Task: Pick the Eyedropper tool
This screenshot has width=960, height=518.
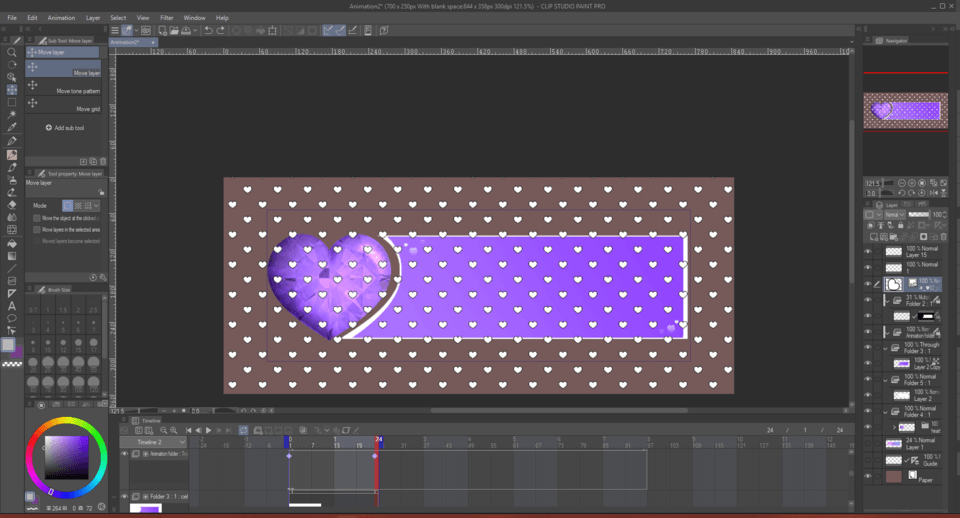Action: 12,128
